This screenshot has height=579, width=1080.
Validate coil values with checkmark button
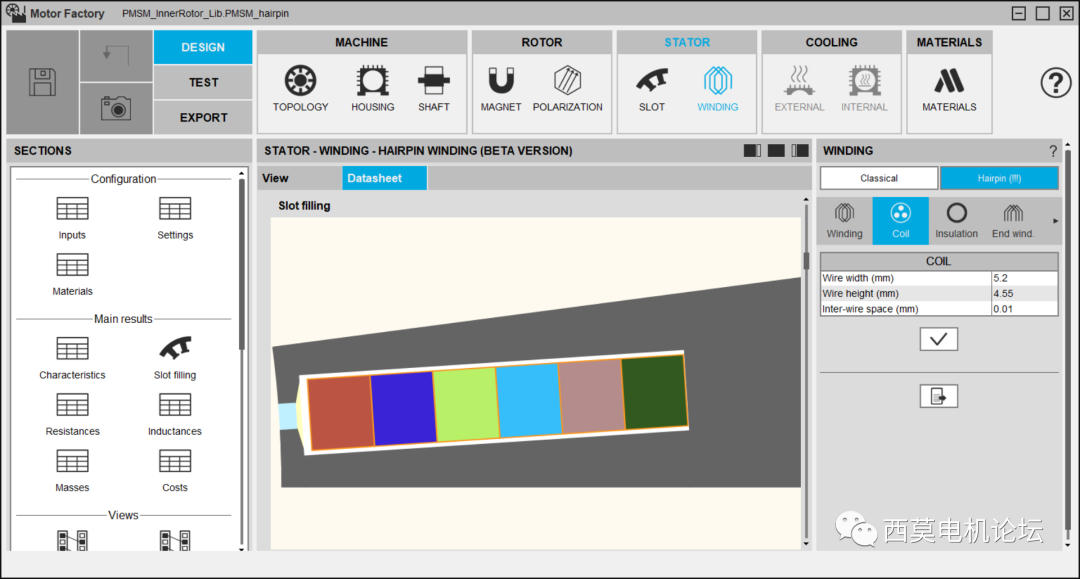[x=938, y=339]
